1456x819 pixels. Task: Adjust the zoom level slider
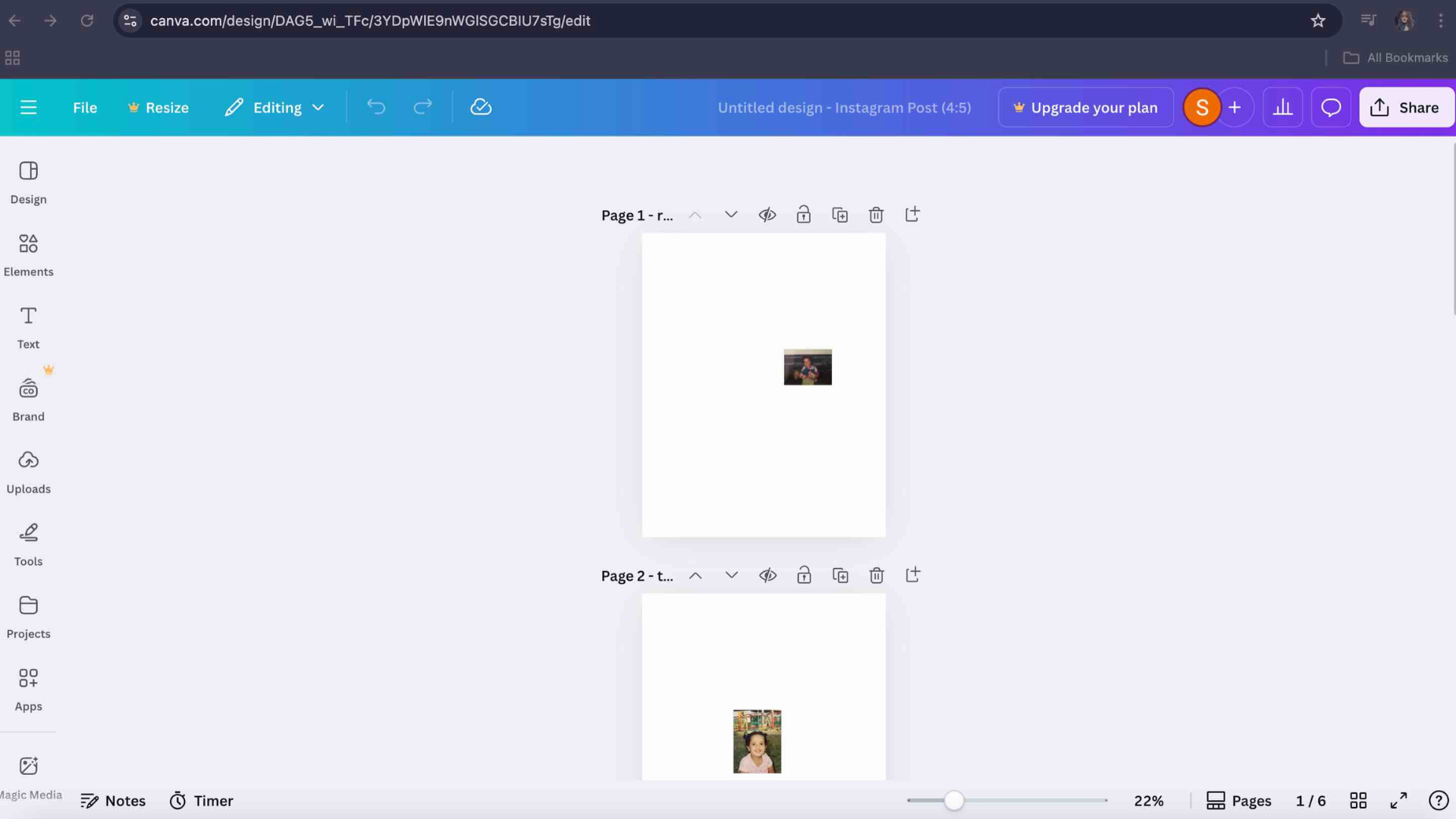(x=954, y=800)
